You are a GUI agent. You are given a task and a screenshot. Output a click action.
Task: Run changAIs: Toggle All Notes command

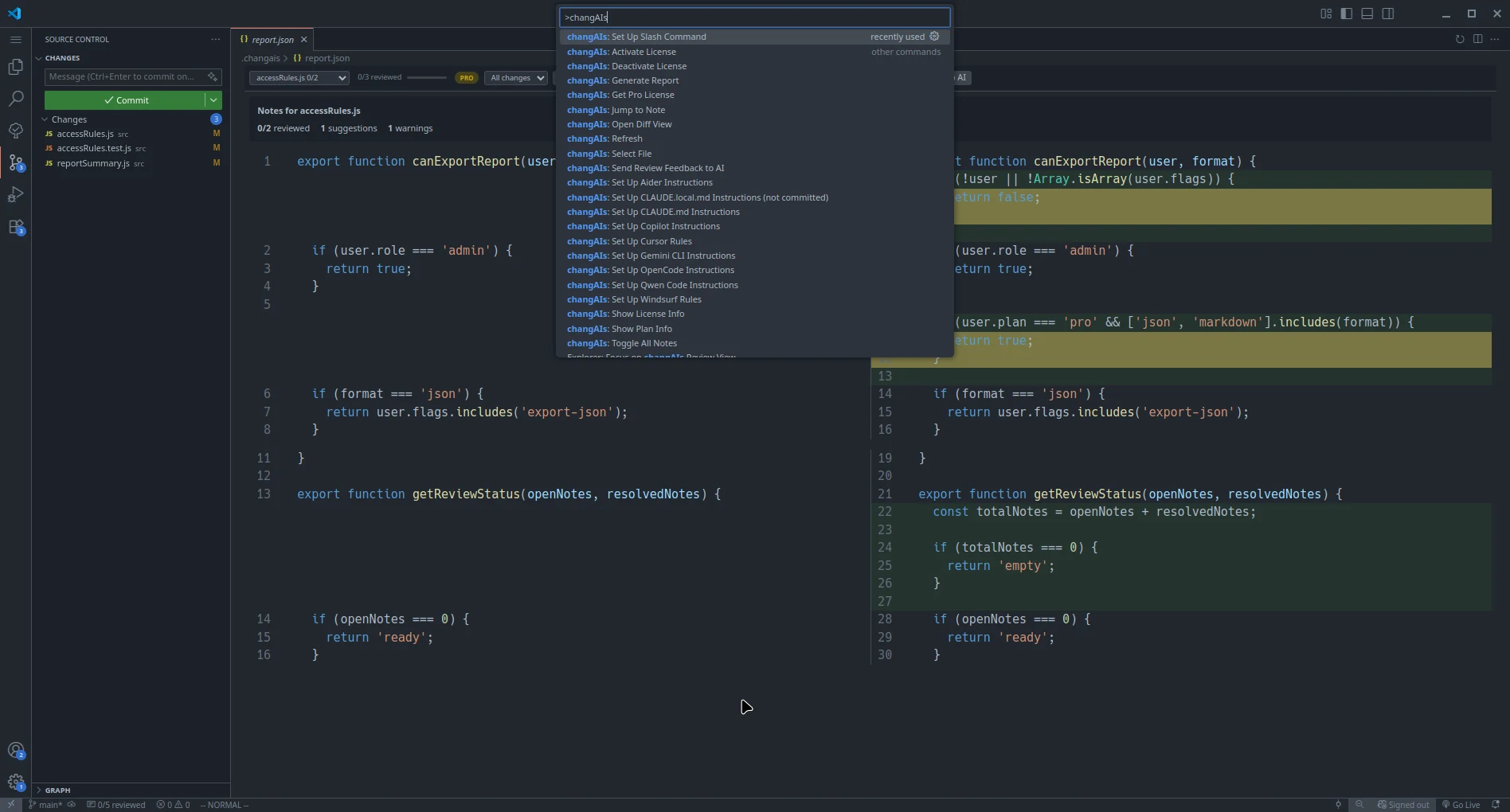[x=754, y=343]
